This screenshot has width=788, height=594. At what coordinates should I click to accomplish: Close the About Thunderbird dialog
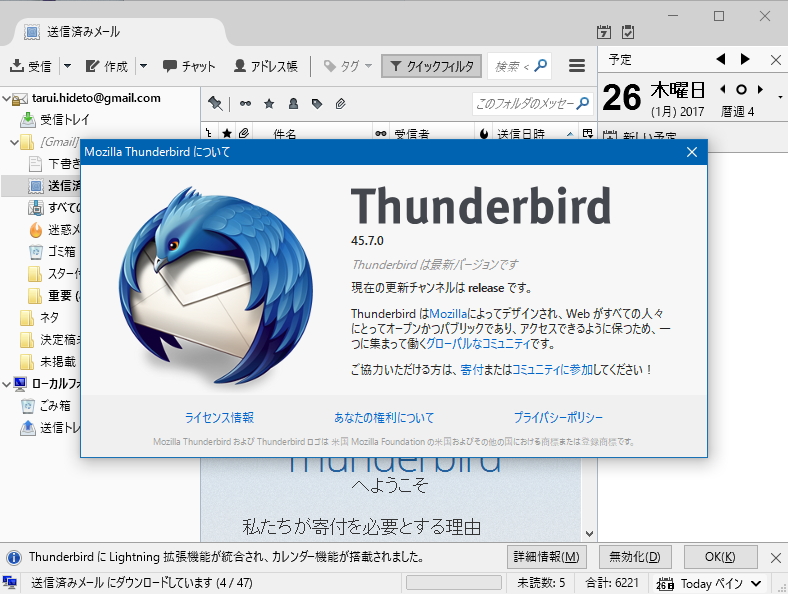click(x=692, y=152)
